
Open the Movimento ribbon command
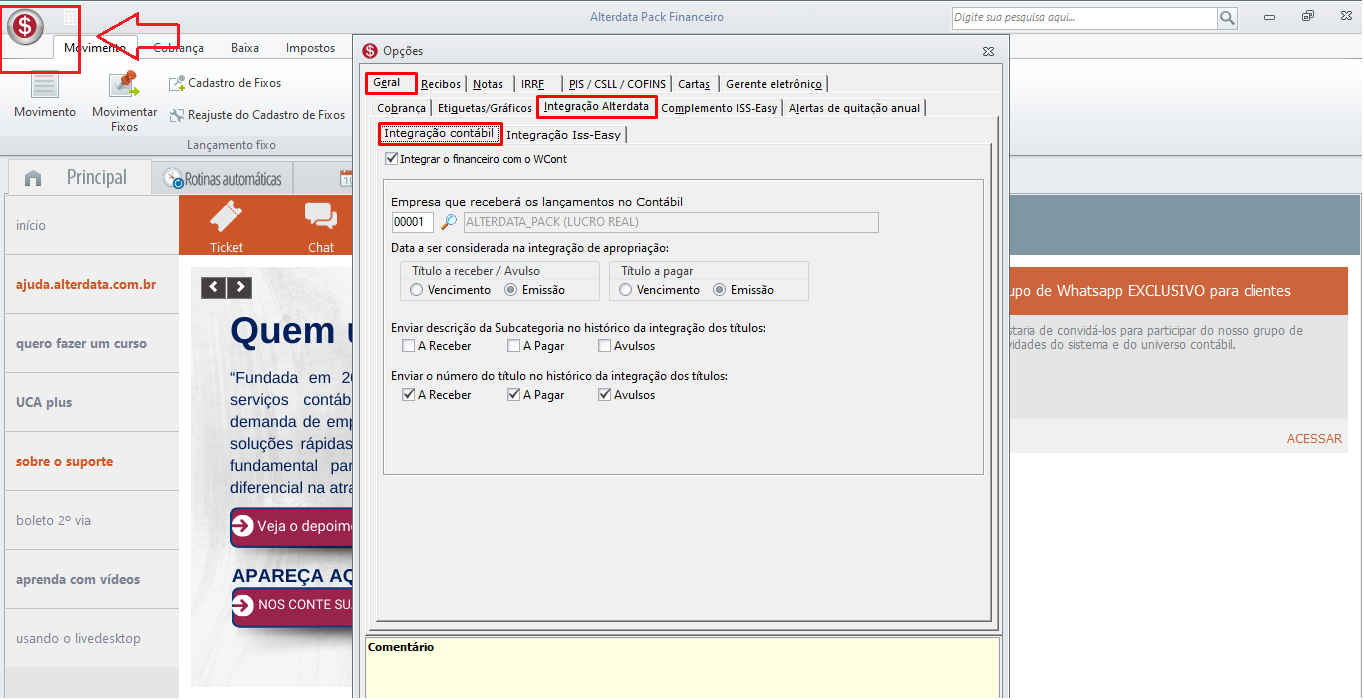coord(45,96)
